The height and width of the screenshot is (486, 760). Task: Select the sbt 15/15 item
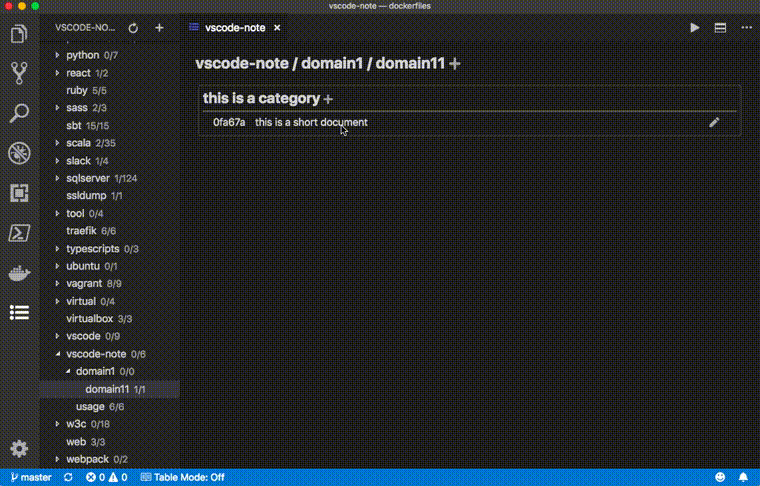[110, 125]
